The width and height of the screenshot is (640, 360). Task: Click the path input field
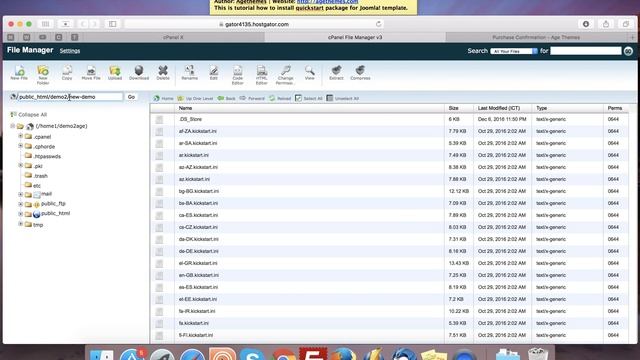click(x=70, y=97)
